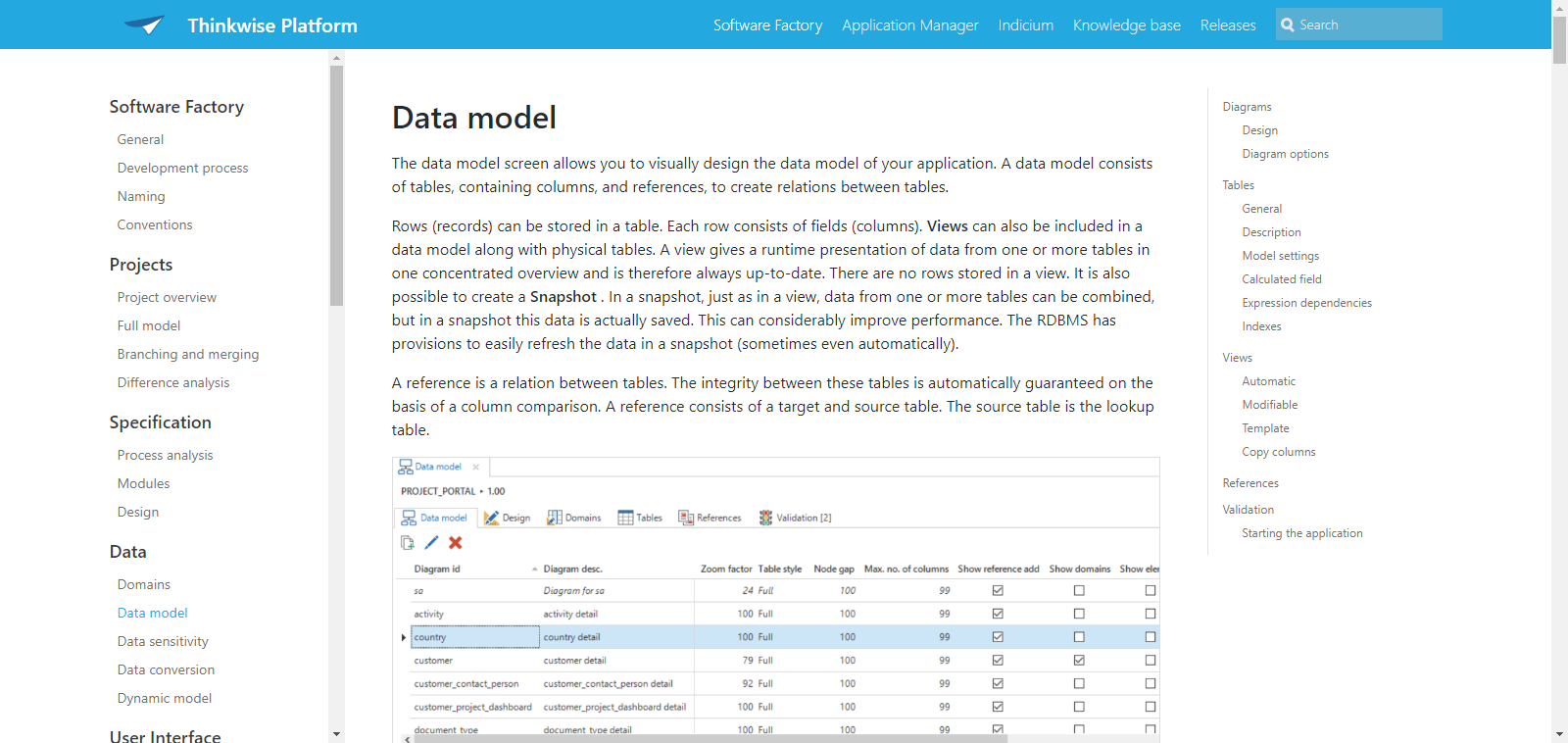This screenshot has width=1568, height=743.
Task: Jump to Design section in contents
Action: click(x=1259, y=130)
